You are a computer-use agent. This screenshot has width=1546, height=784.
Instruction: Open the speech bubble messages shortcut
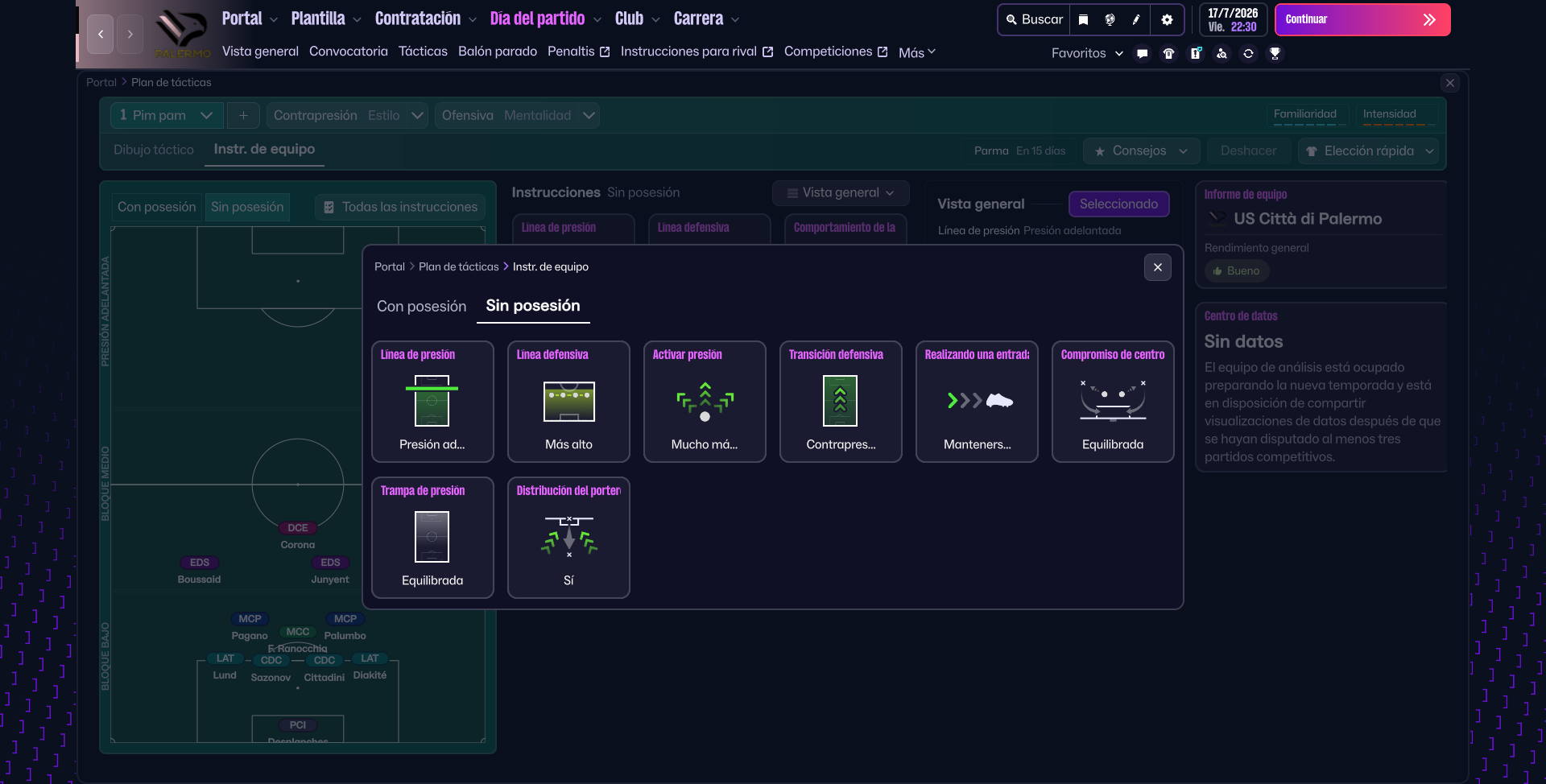pos(1142,54)
